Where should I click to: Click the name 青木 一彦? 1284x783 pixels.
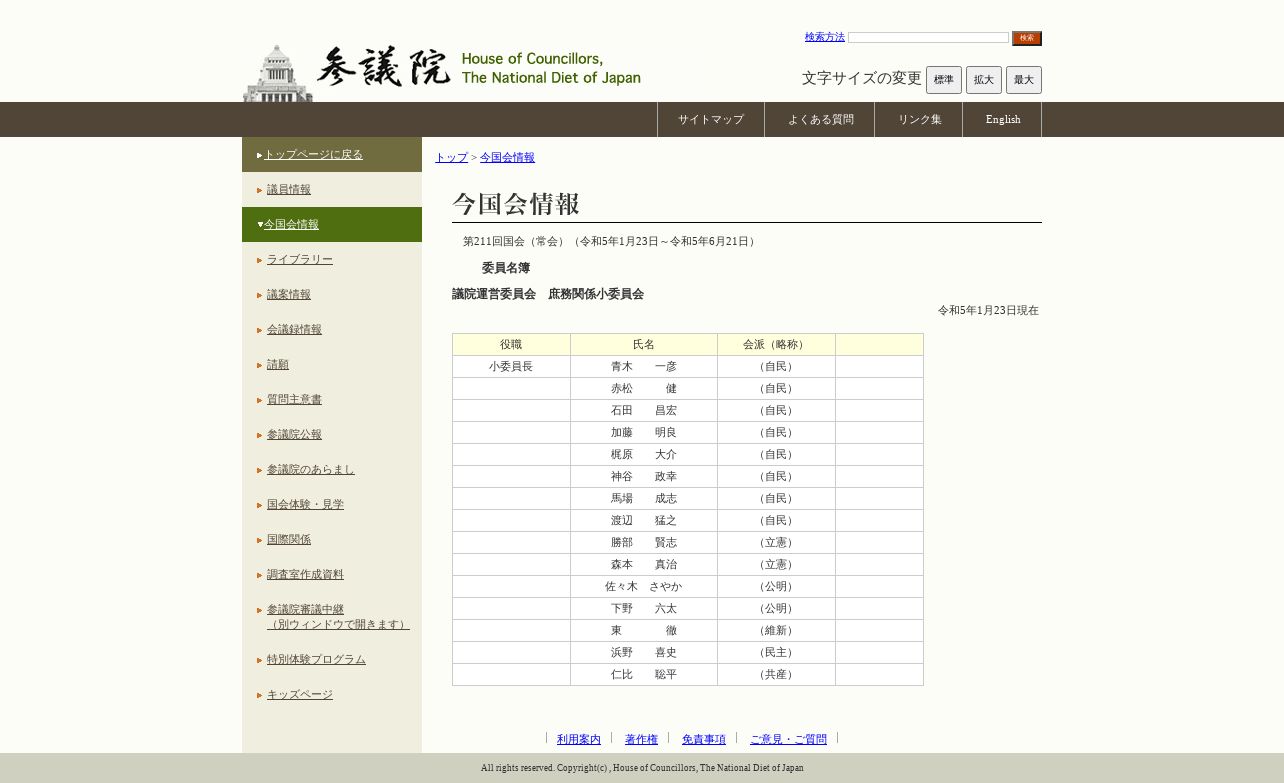[x=644, y=367]
